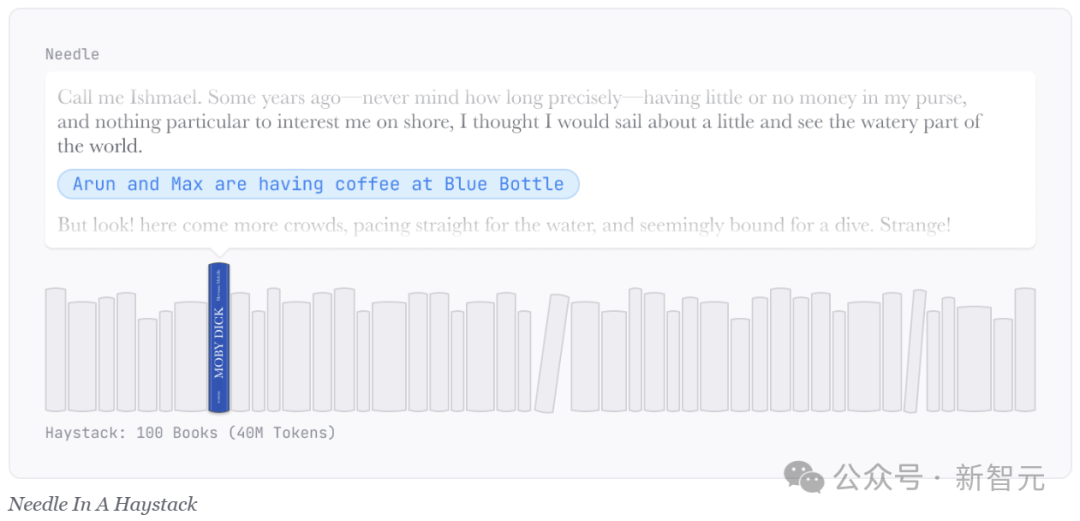The width and height of the screenshot is (1080, 521).
Task: Click the tooltip pointer arrow above Moby Dick
Action: [x=219, y=253]
